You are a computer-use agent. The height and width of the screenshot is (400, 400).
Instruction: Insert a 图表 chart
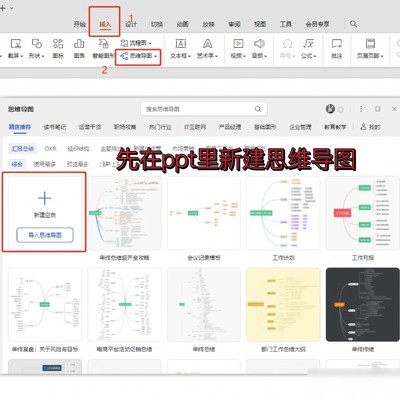(79, 49)
